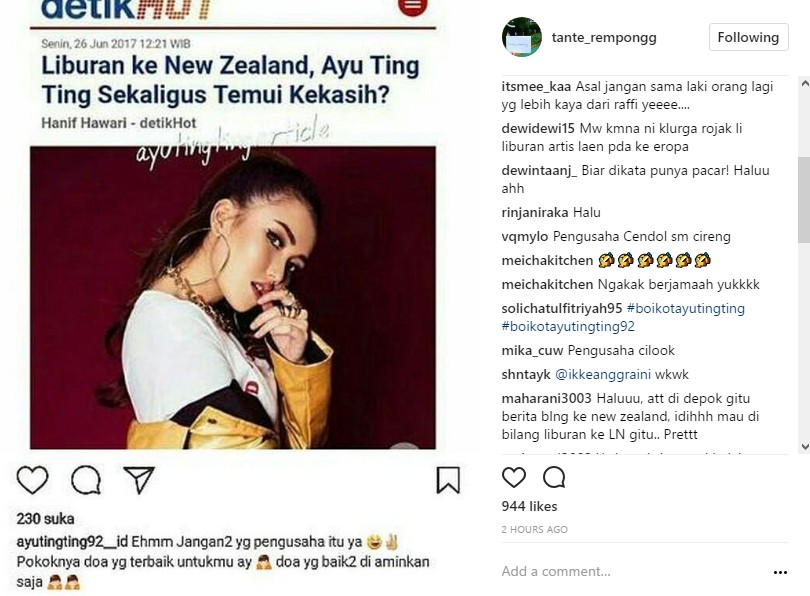The height and width of the screenshot is (596, 810).
Task: Open the #boikotayutingting92 hashtag
Action: [x=568, y=327]
